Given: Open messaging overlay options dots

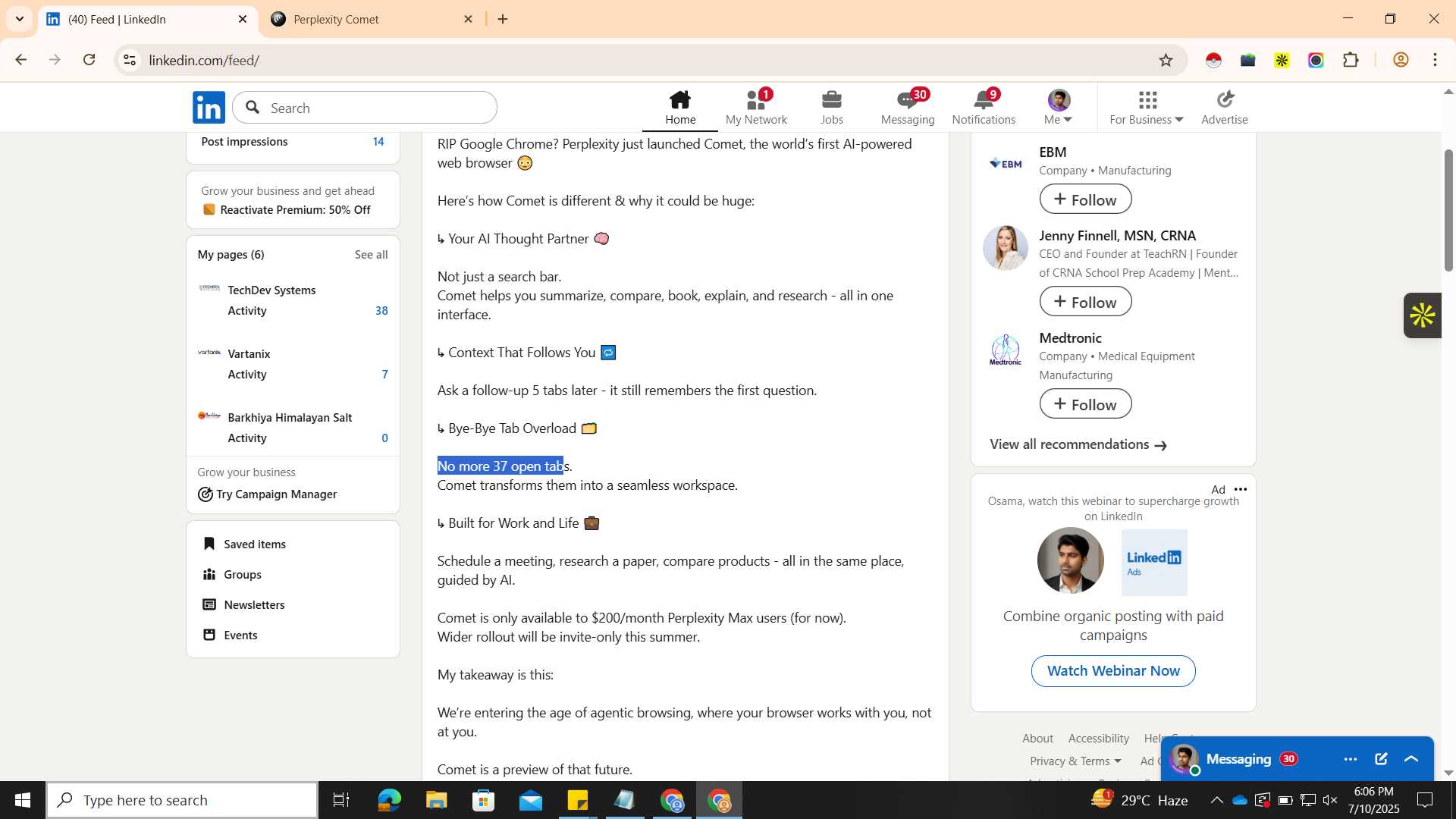Looking at the screenshot, I should coord(1351,759).
